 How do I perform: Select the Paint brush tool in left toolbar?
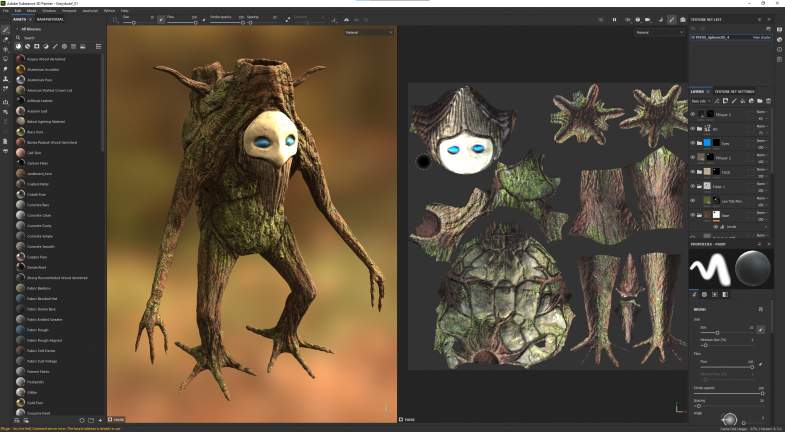click(x=6, y=30)
